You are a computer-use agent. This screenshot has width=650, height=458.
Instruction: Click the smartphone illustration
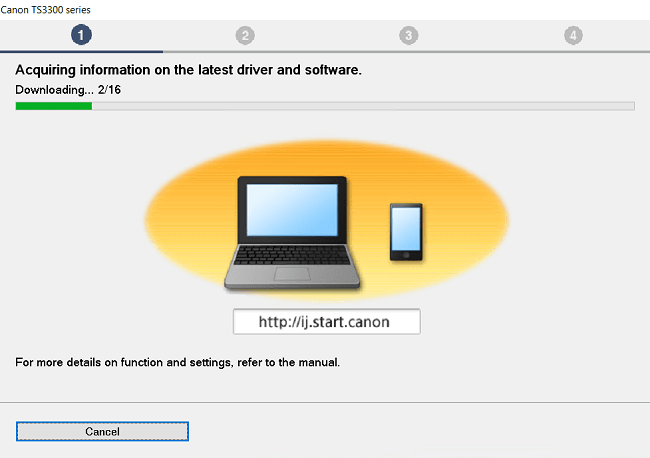pyautogui.click(x=406, y=232)
